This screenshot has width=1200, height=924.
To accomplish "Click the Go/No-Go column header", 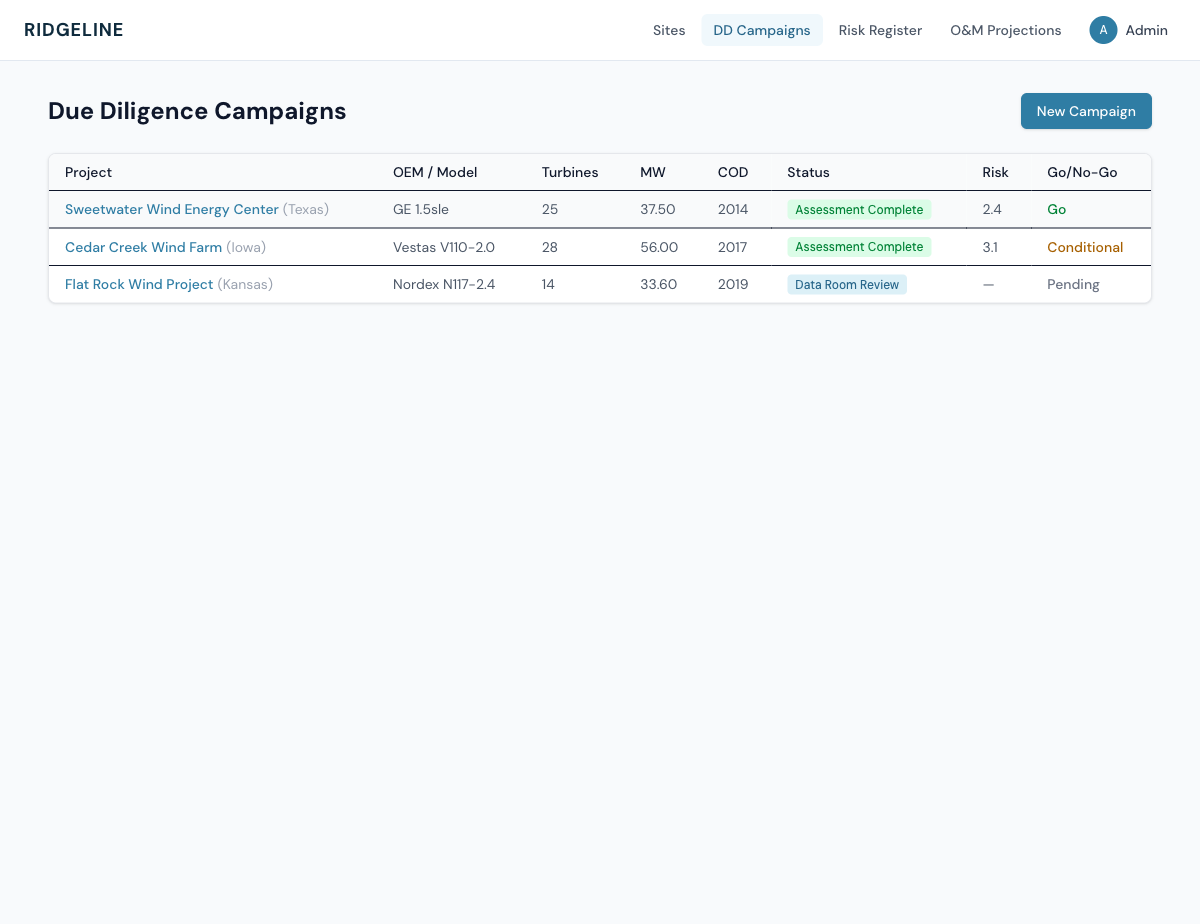I will (x=1082, y=172).
